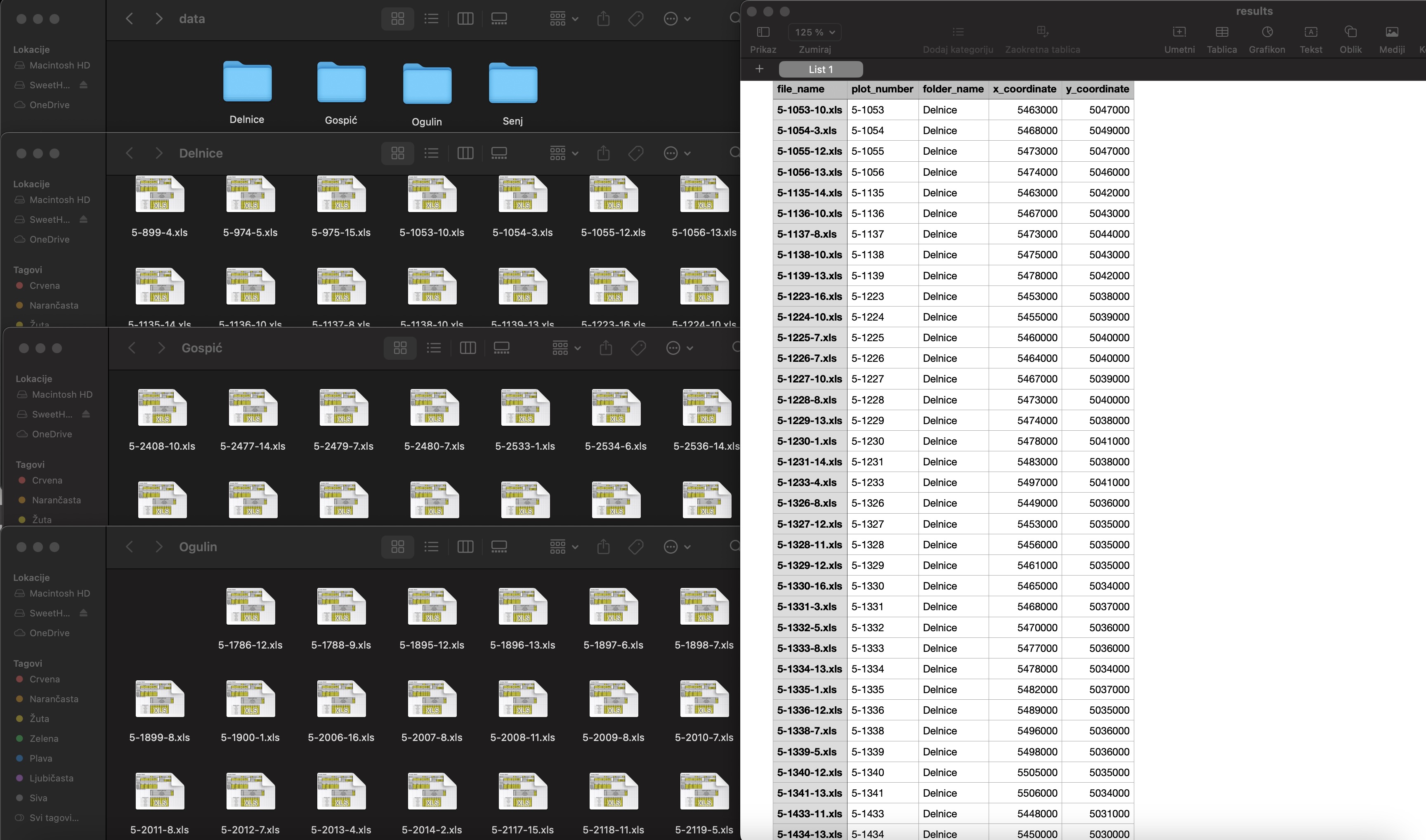
Task: Select cell 5-1053-10.xls in results table
Action: point(810,110)
